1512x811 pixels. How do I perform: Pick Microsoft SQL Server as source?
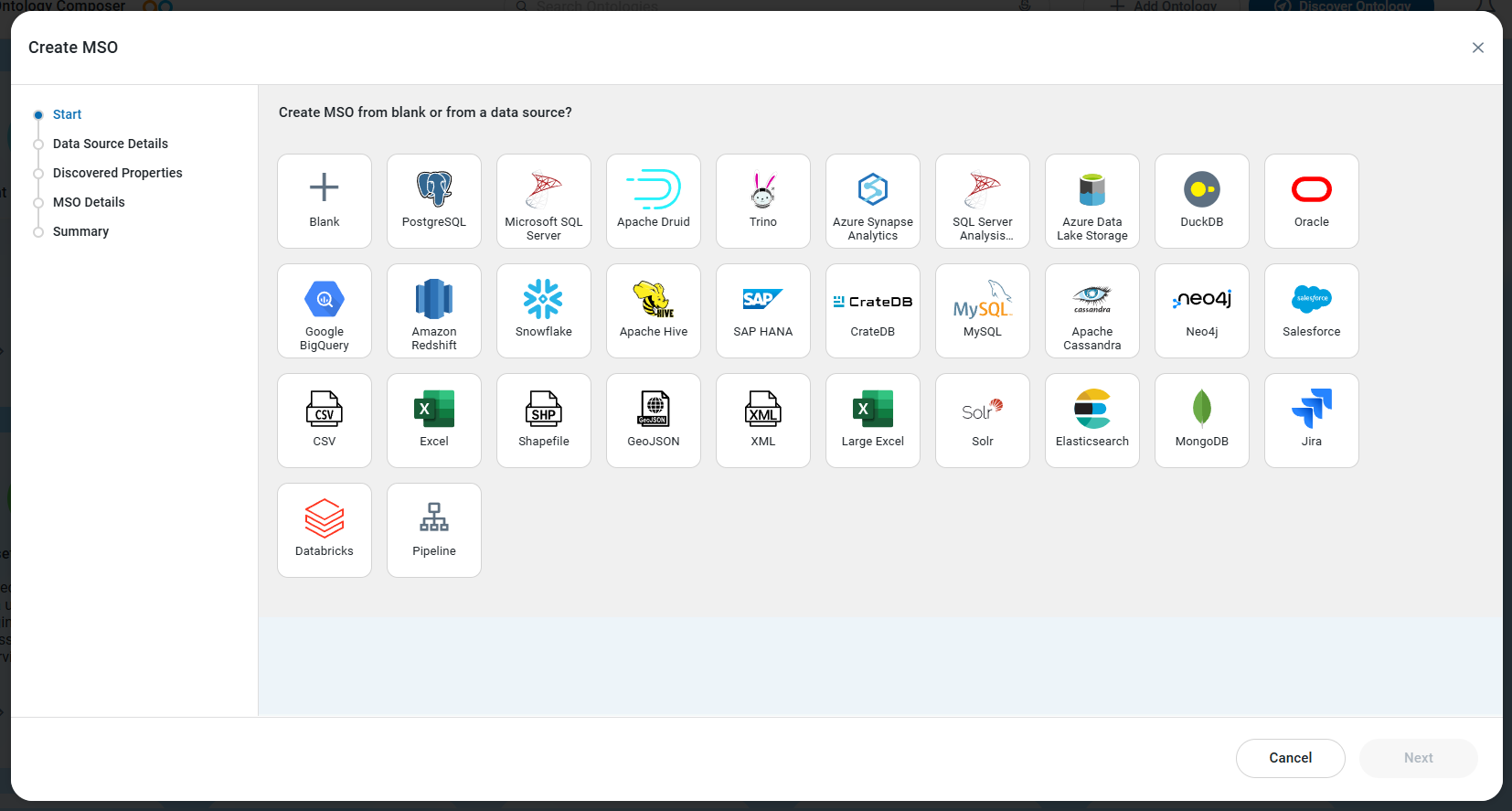(544, 201)
